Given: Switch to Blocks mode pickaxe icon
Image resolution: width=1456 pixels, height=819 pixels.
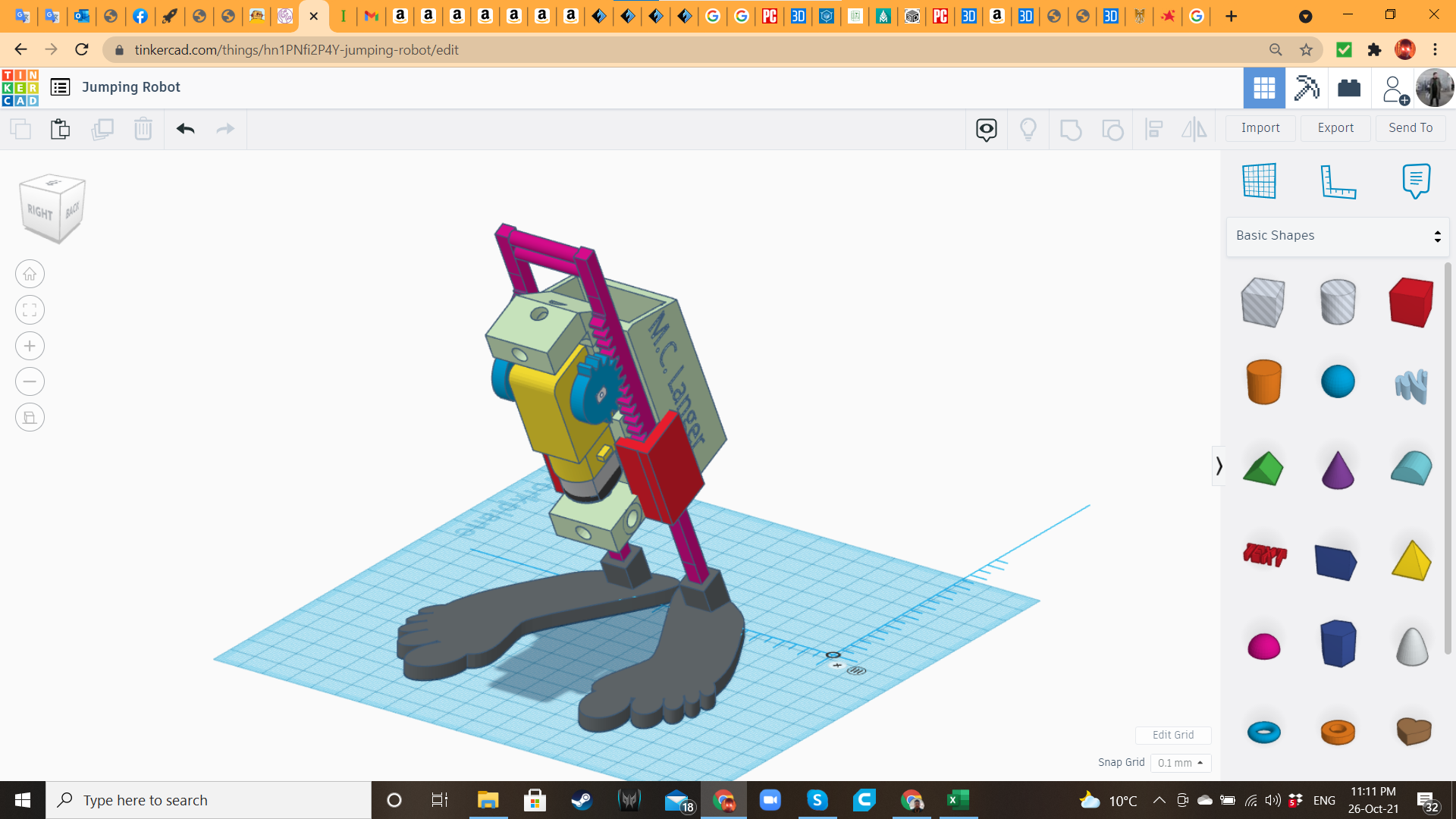Looking at the screenshot, I should pos(1307,88).
